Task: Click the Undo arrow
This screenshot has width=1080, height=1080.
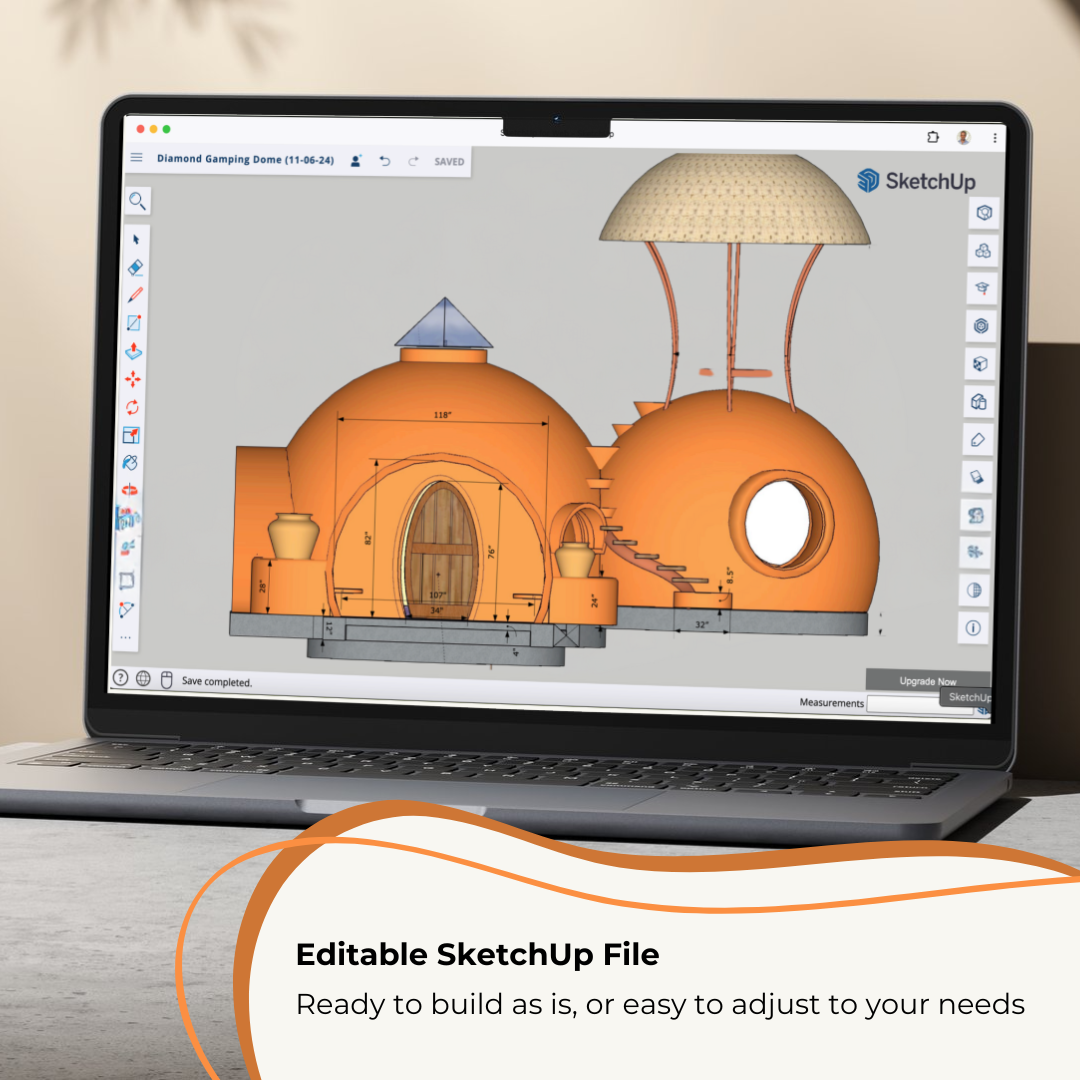Action: 385,161
